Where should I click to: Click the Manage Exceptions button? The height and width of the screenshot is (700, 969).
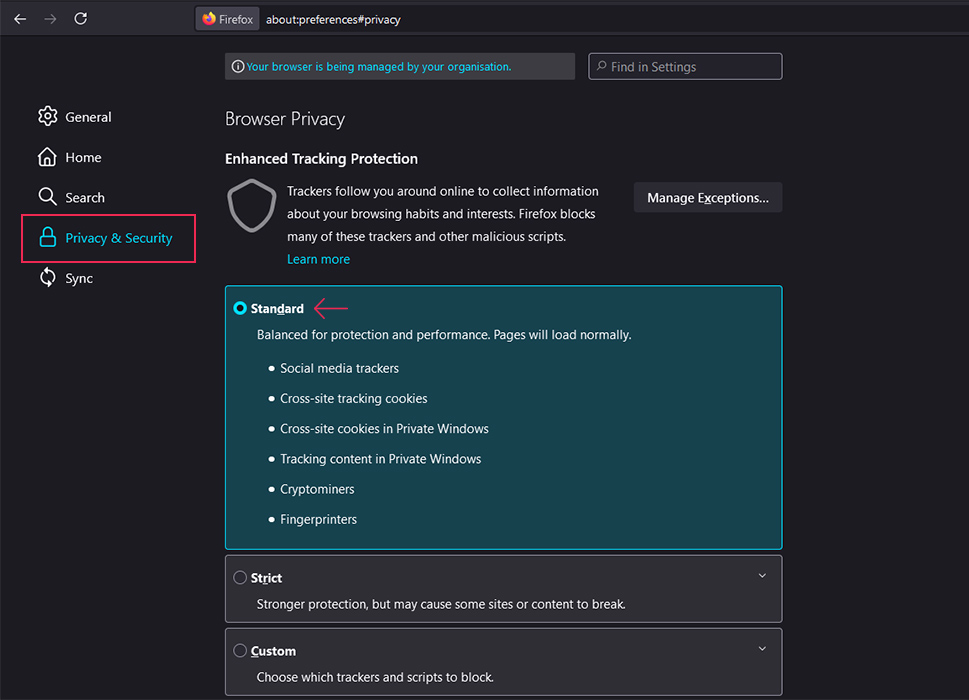tap(707, 198)
